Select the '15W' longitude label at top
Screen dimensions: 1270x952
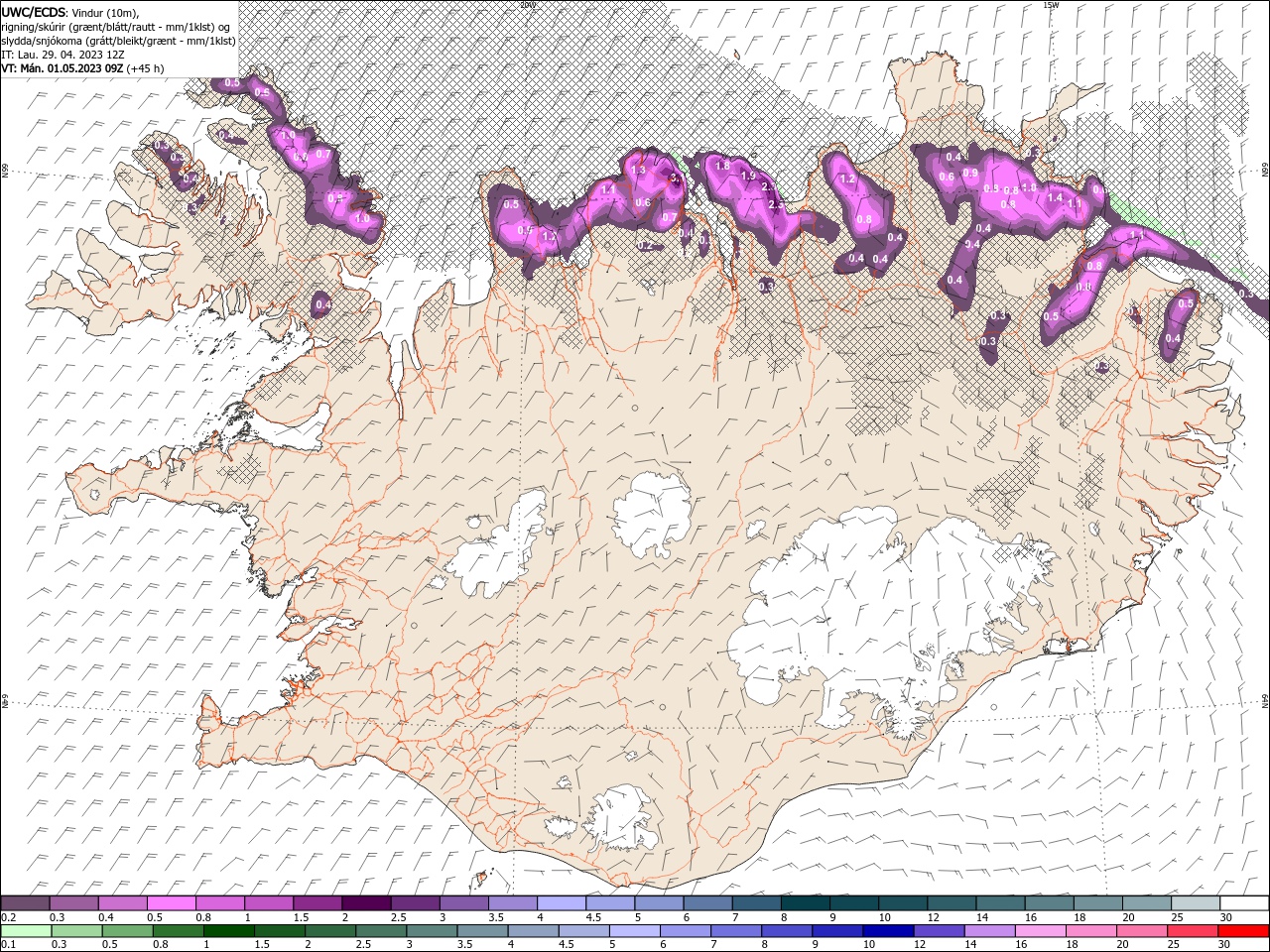(x=1052, y=5)
